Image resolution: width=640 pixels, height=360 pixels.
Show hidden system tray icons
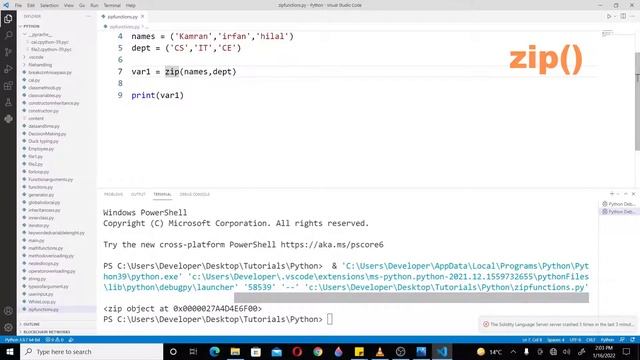click(513, 351)
